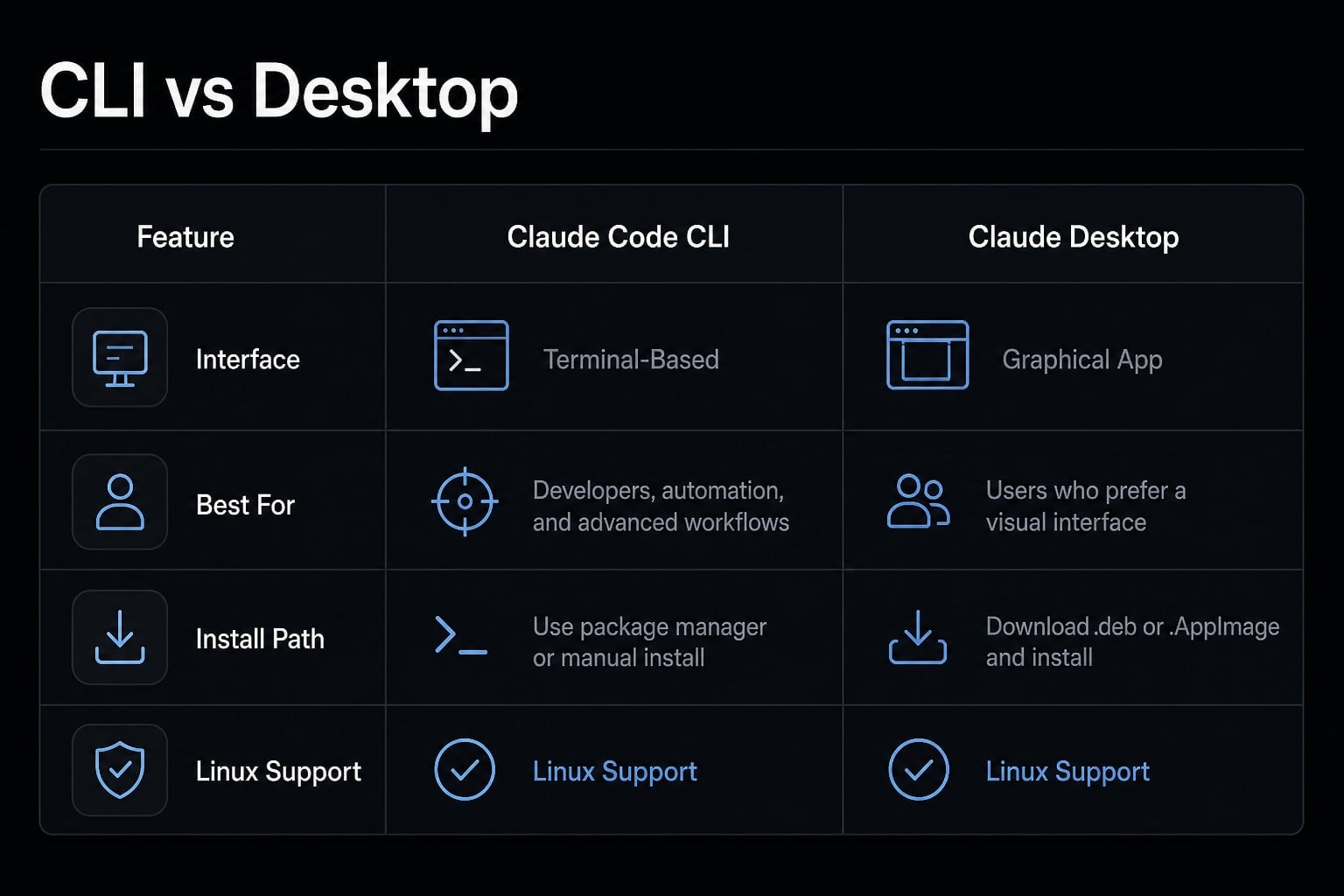Click the terminal window icon next to Terminal-Based
Screen dimensions: 1344x896
[x=472, y=355]
